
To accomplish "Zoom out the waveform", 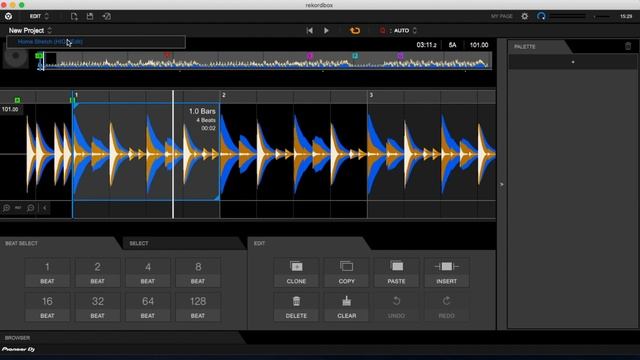I will 31,208.
